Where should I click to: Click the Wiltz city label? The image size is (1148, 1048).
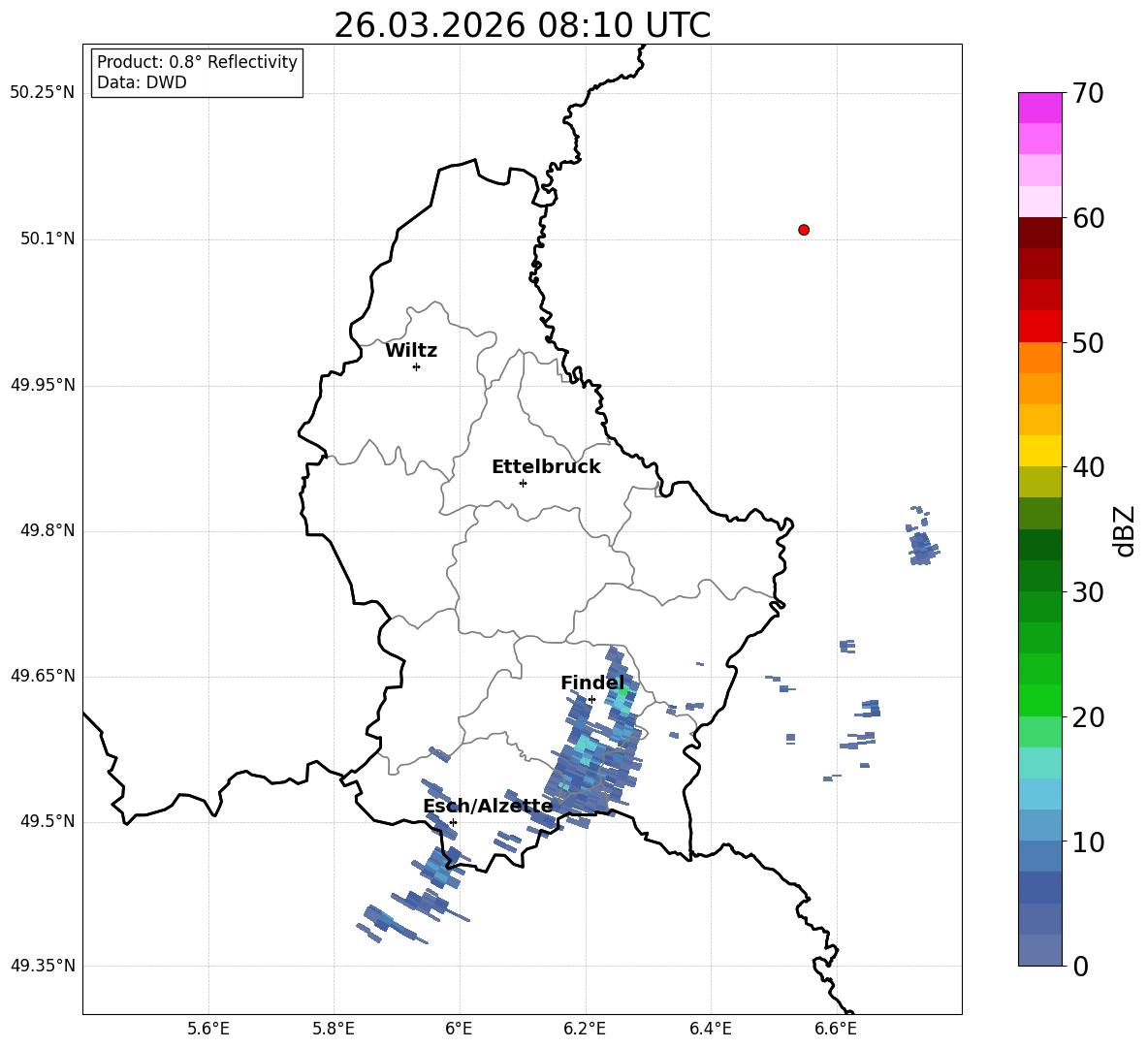411,351
